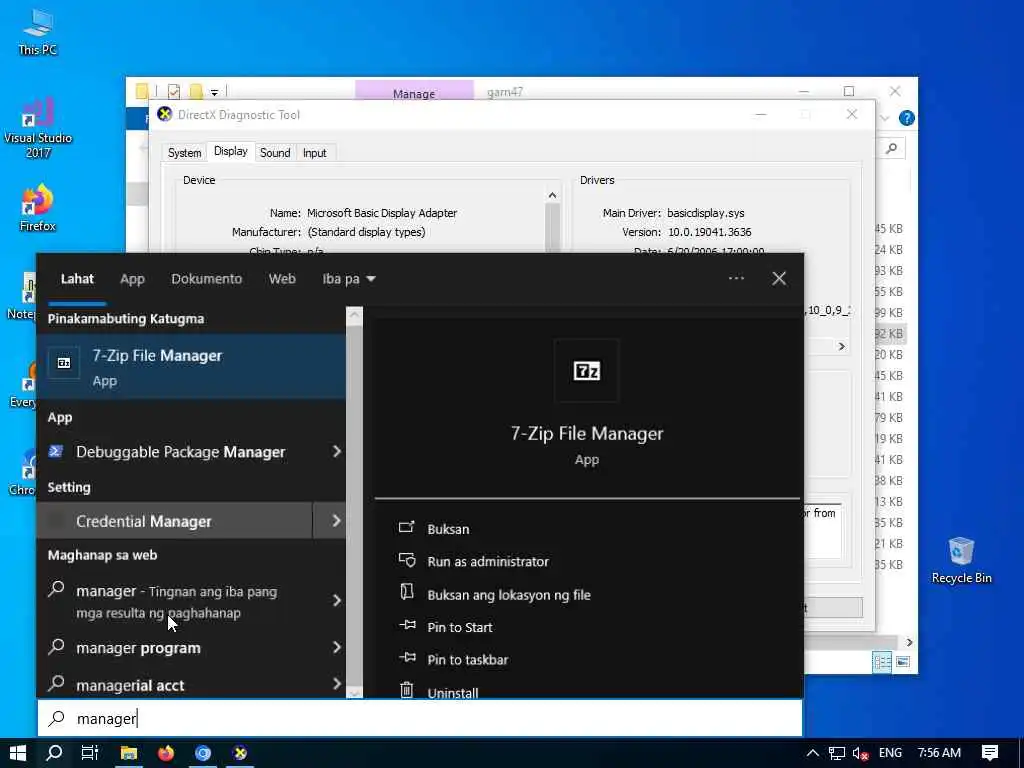Click Pin to Start action
Viewport: 1024px width, 768px height.
460,628
